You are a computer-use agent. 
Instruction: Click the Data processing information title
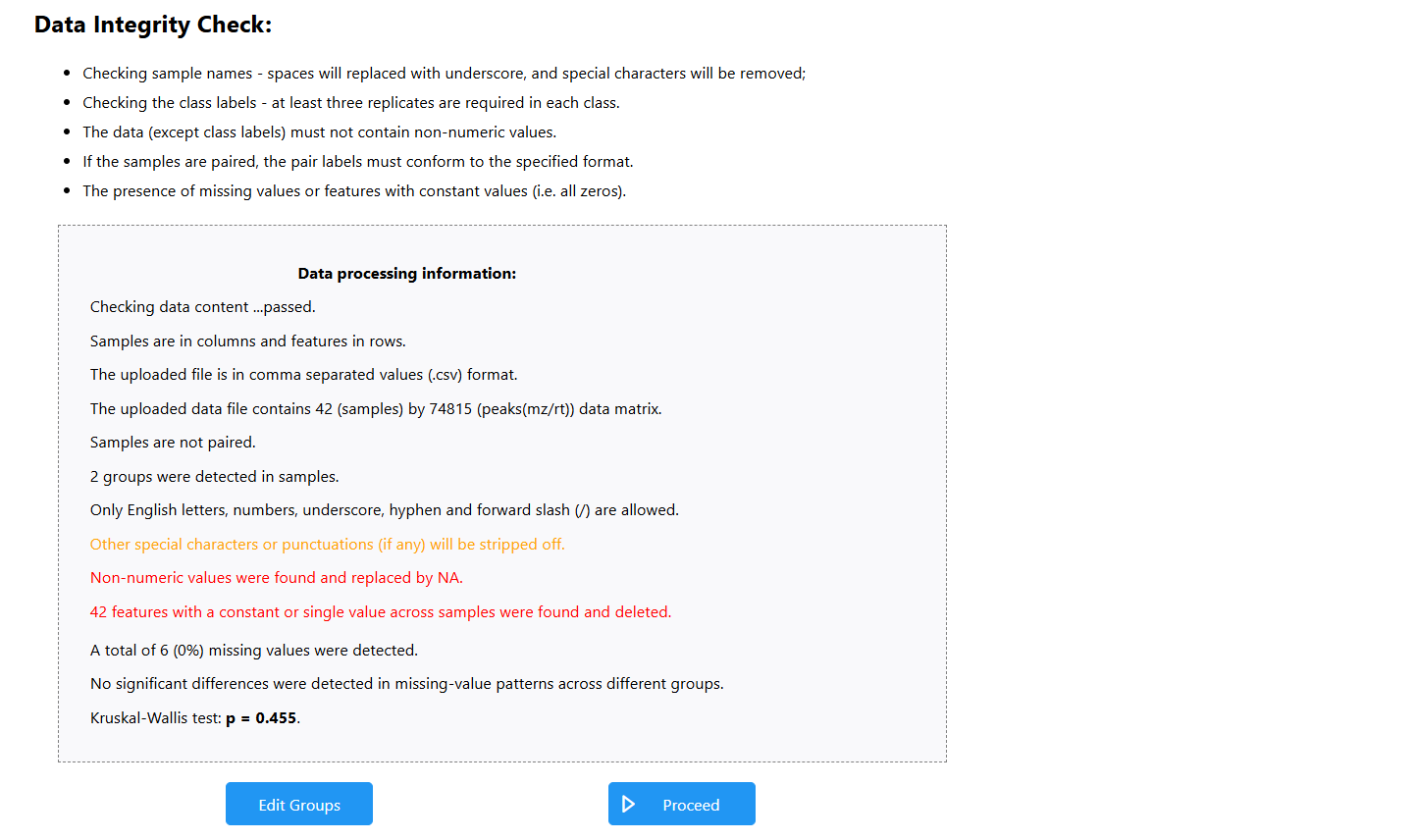coord(406,274)
